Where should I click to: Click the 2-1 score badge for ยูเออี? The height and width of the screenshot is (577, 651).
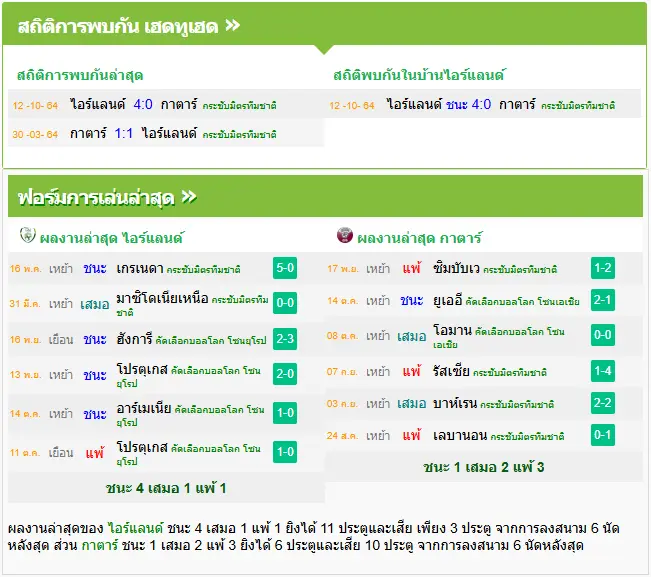pos(603,300)
